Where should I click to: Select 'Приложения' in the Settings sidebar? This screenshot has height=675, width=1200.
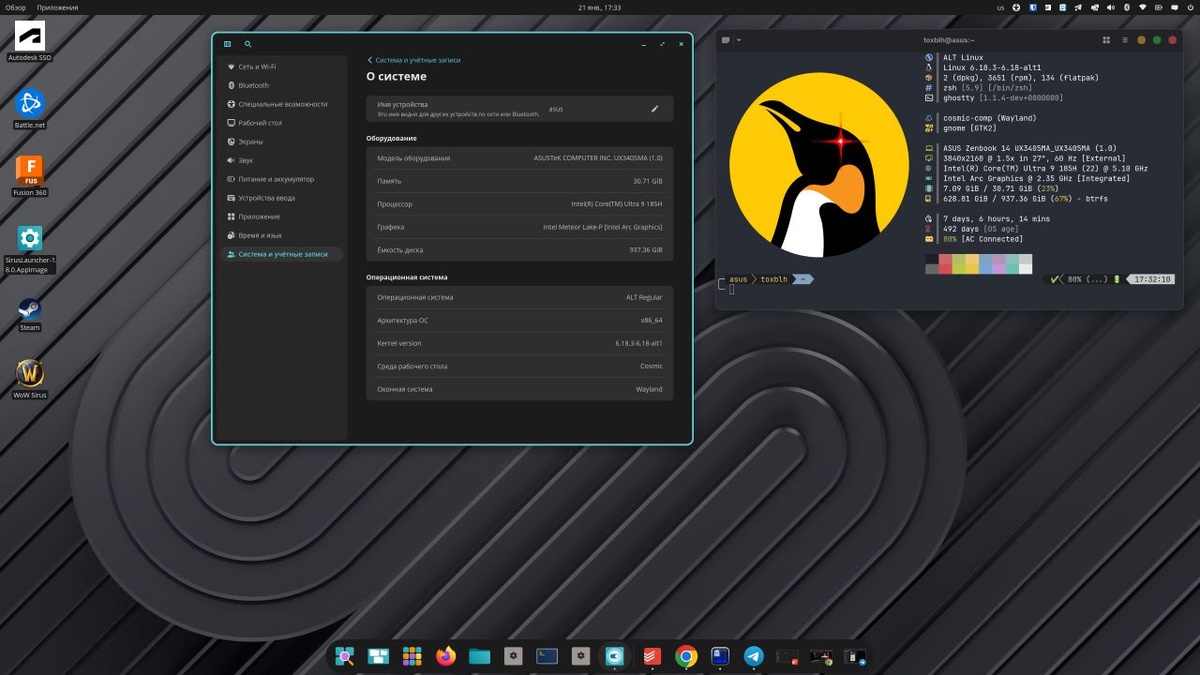pos(282,216)
